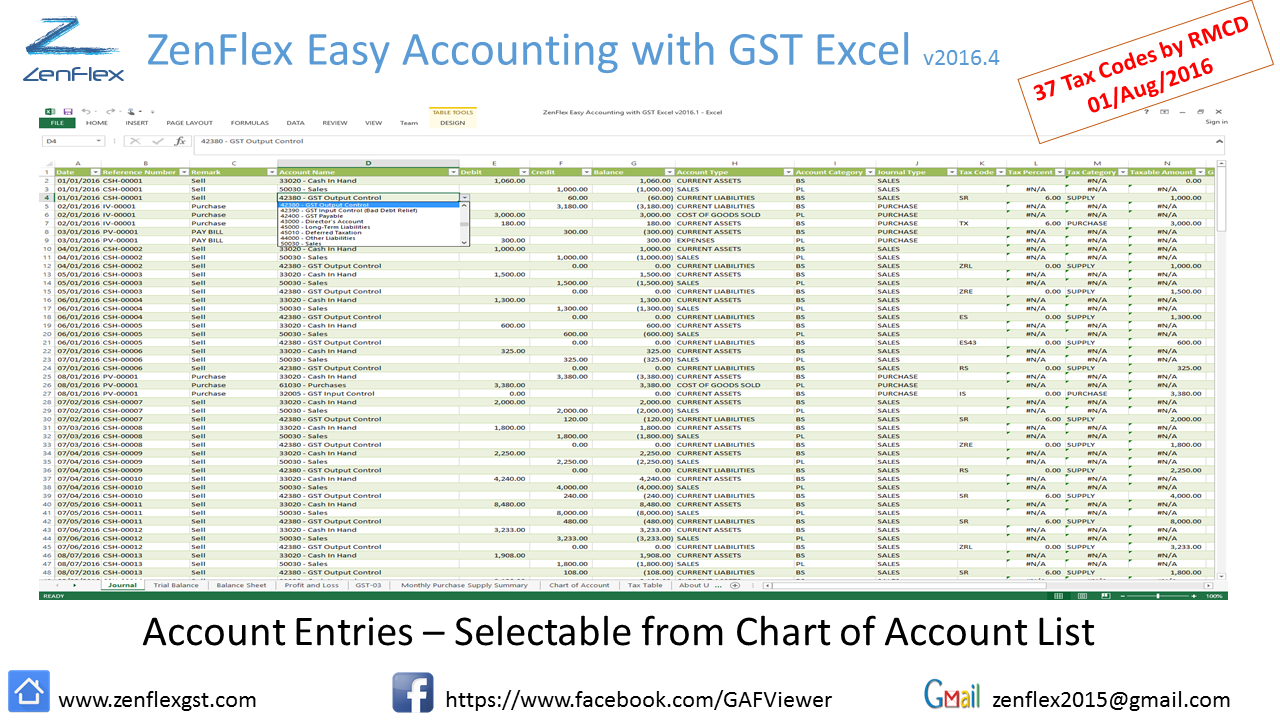The height and width of the screenshot is (720, 1280).
Task: Select column D header
Action: 368,163
